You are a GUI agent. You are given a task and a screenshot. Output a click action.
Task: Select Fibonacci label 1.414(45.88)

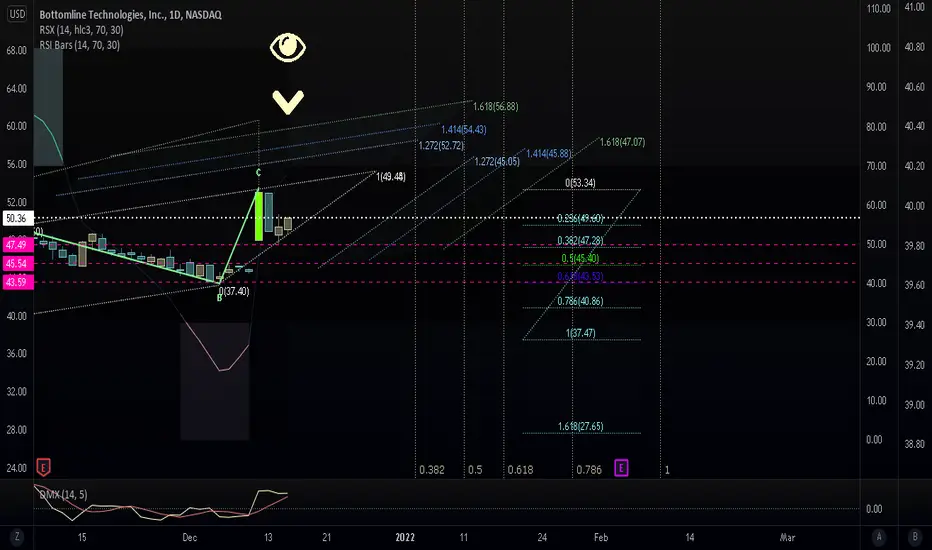pyautogui.click(x=549, y=154)
